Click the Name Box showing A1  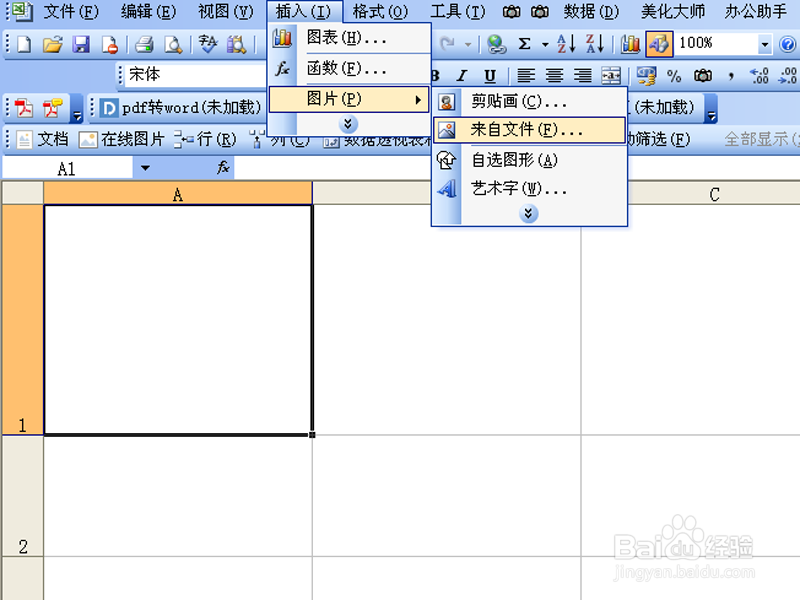point(67,168)
